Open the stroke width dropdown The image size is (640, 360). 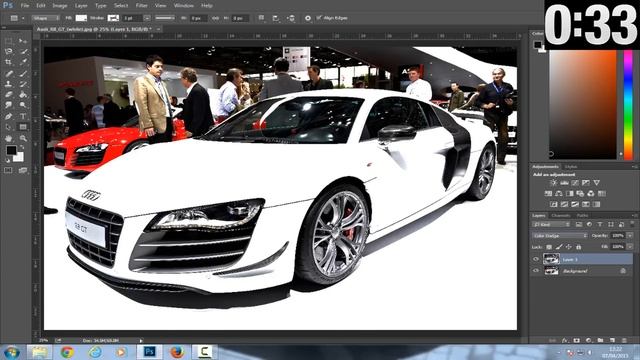pyautogui.click(x=147, y=18)
